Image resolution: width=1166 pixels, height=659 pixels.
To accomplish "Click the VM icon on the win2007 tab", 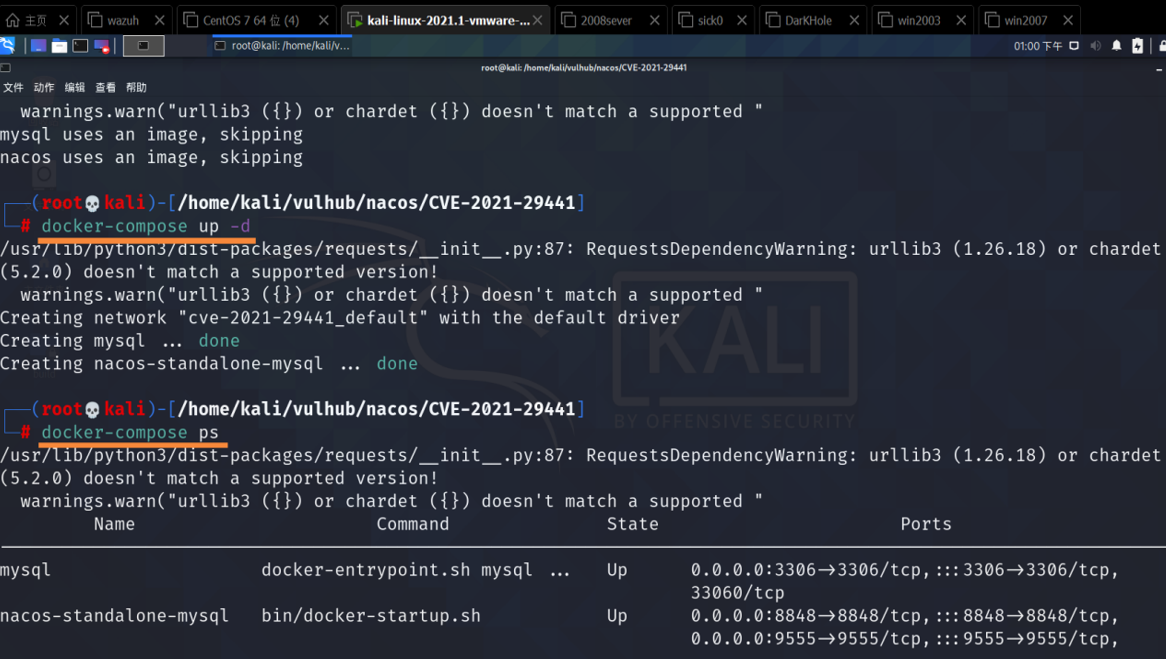I will 992,20.
